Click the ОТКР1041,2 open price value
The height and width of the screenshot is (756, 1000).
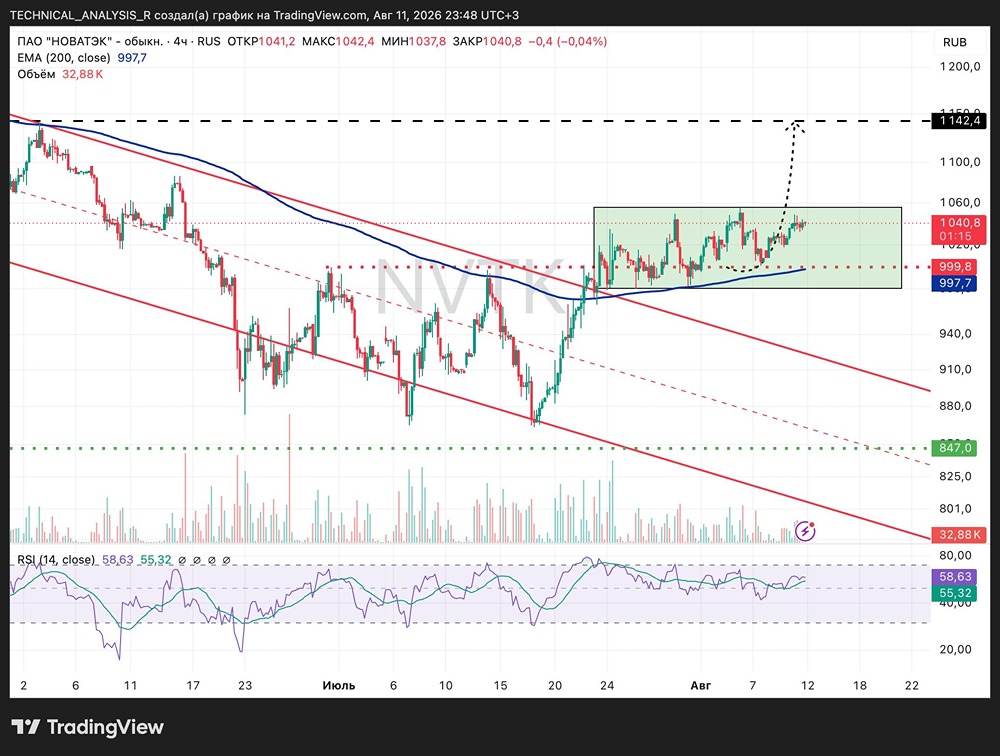coord(261,41)
